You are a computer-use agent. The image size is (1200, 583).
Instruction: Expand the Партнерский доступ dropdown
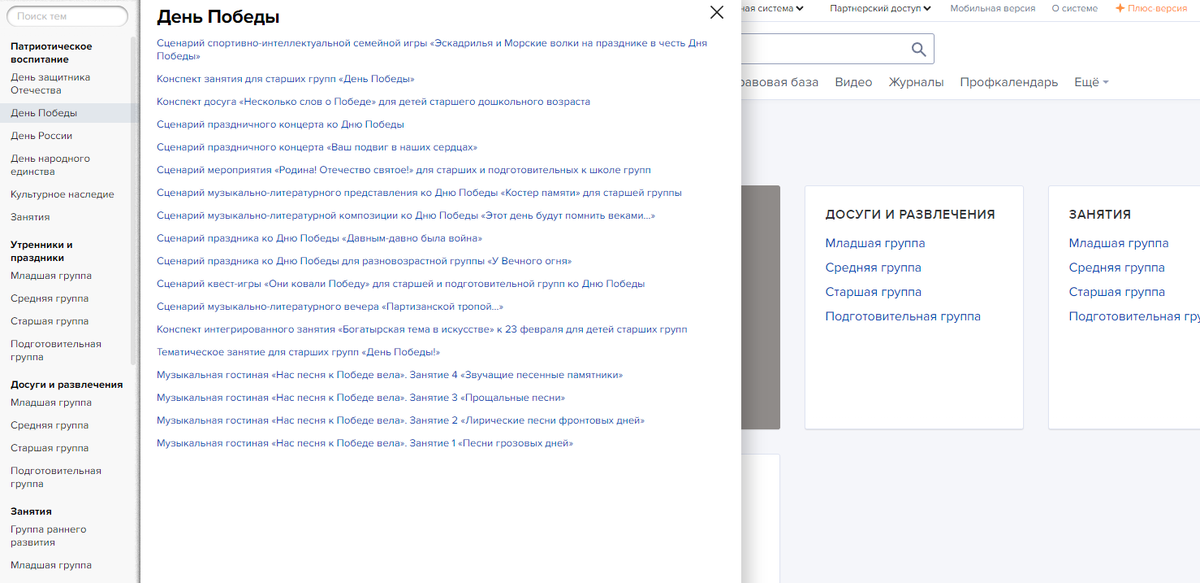tap(880, 8)
